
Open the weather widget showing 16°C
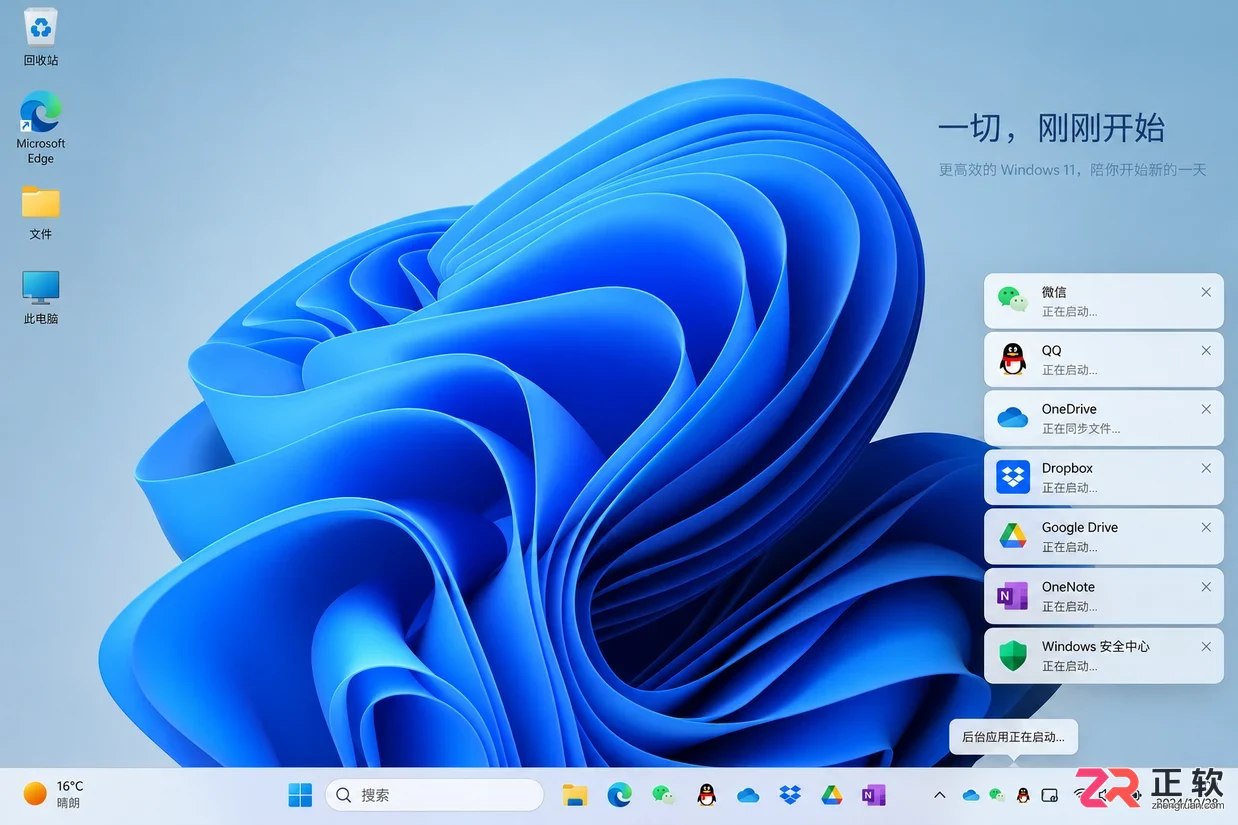coord(54,794)
